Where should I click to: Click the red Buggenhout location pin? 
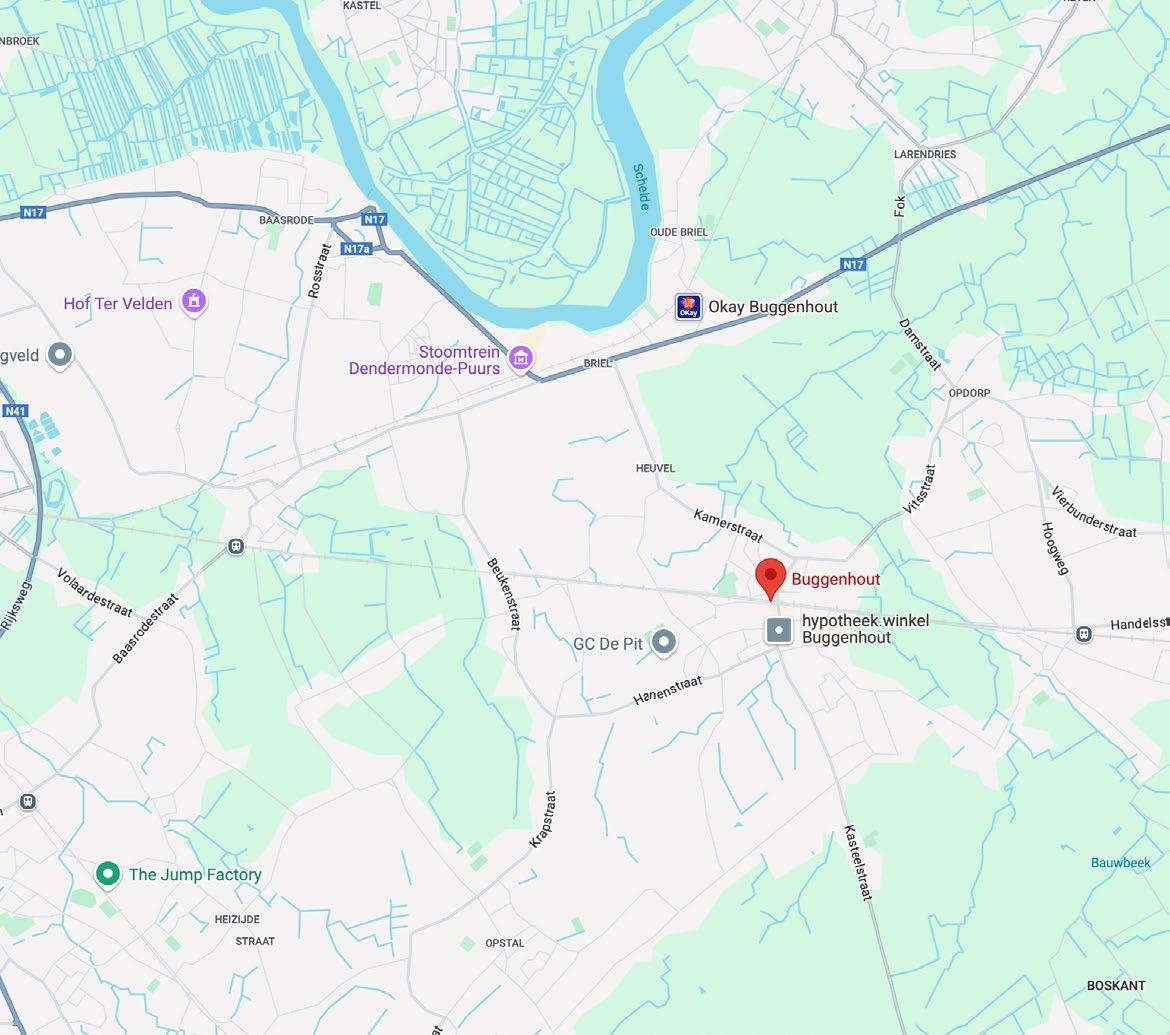coord(771,579)
